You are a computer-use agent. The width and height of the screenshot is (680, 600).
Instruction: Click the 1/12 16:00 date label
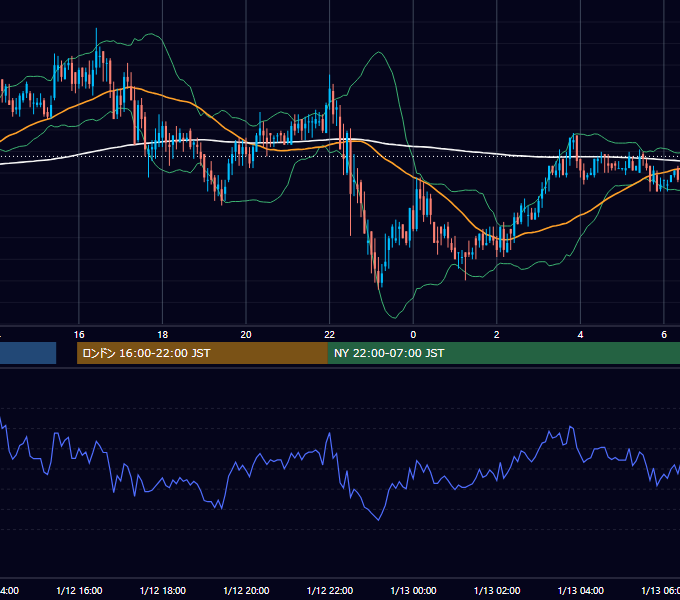(79, 590)
